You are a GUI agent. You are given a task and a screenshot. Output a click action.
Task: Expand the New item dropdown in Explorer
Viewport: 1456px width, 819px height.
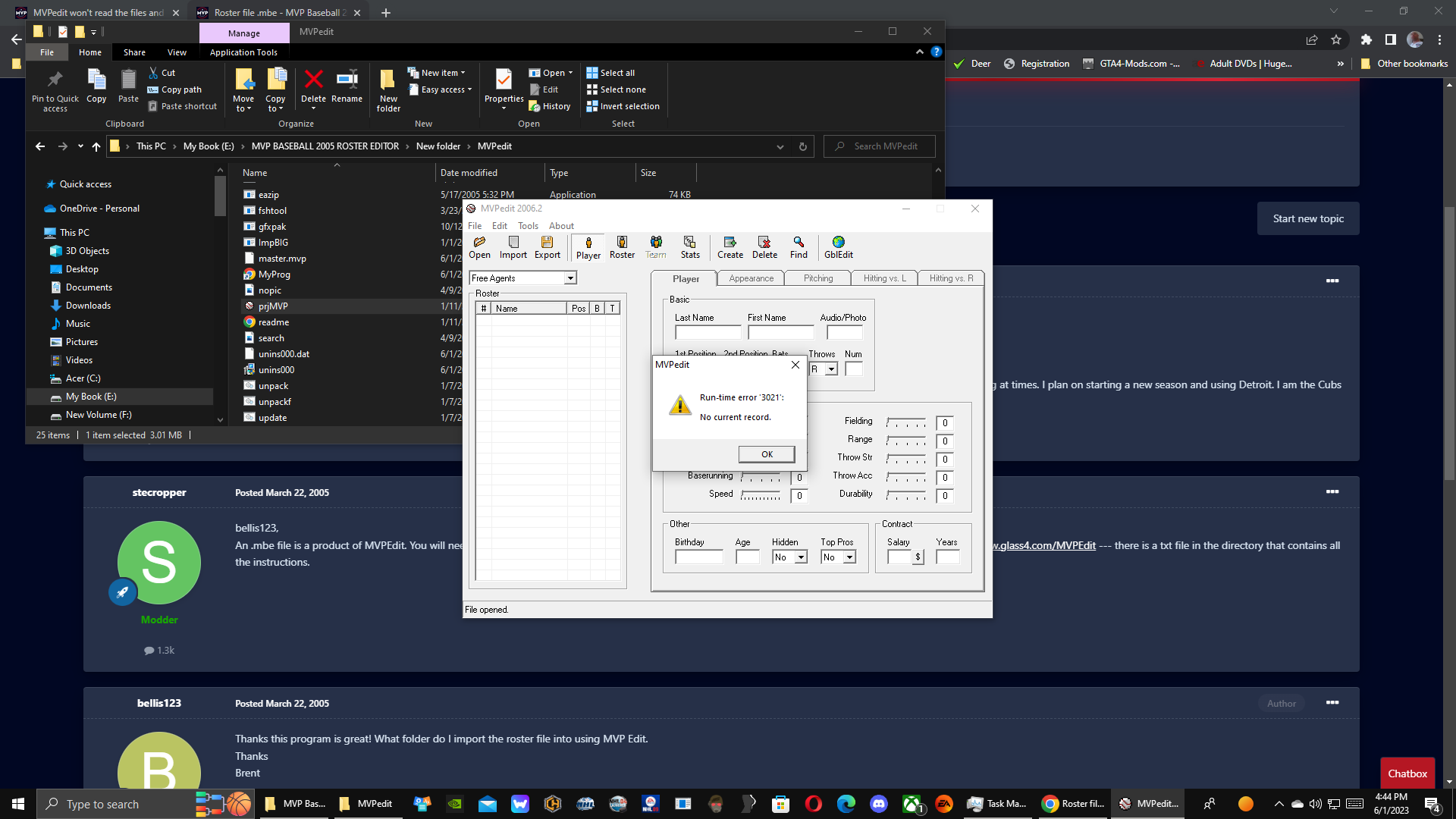pos(437,73)
